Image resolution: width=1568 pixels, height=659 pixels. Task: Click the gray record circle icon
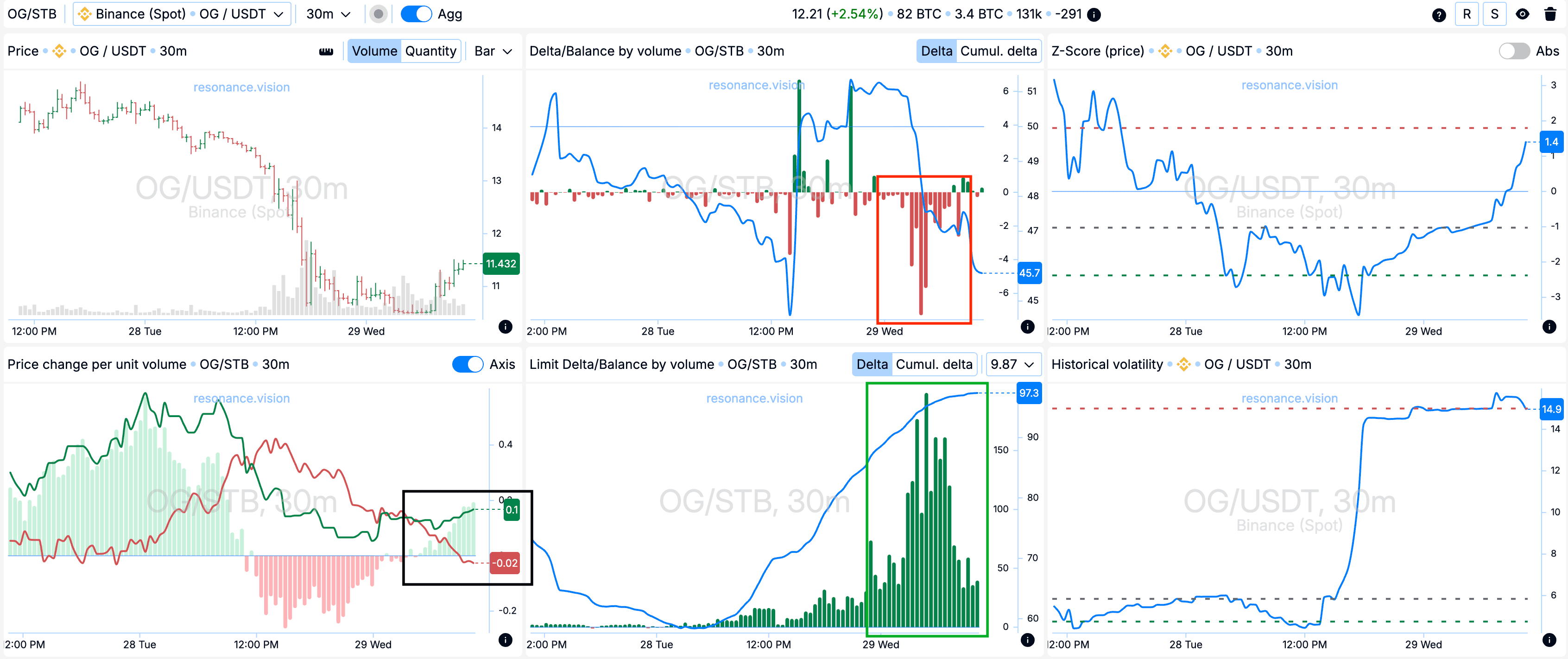[378, 14]
